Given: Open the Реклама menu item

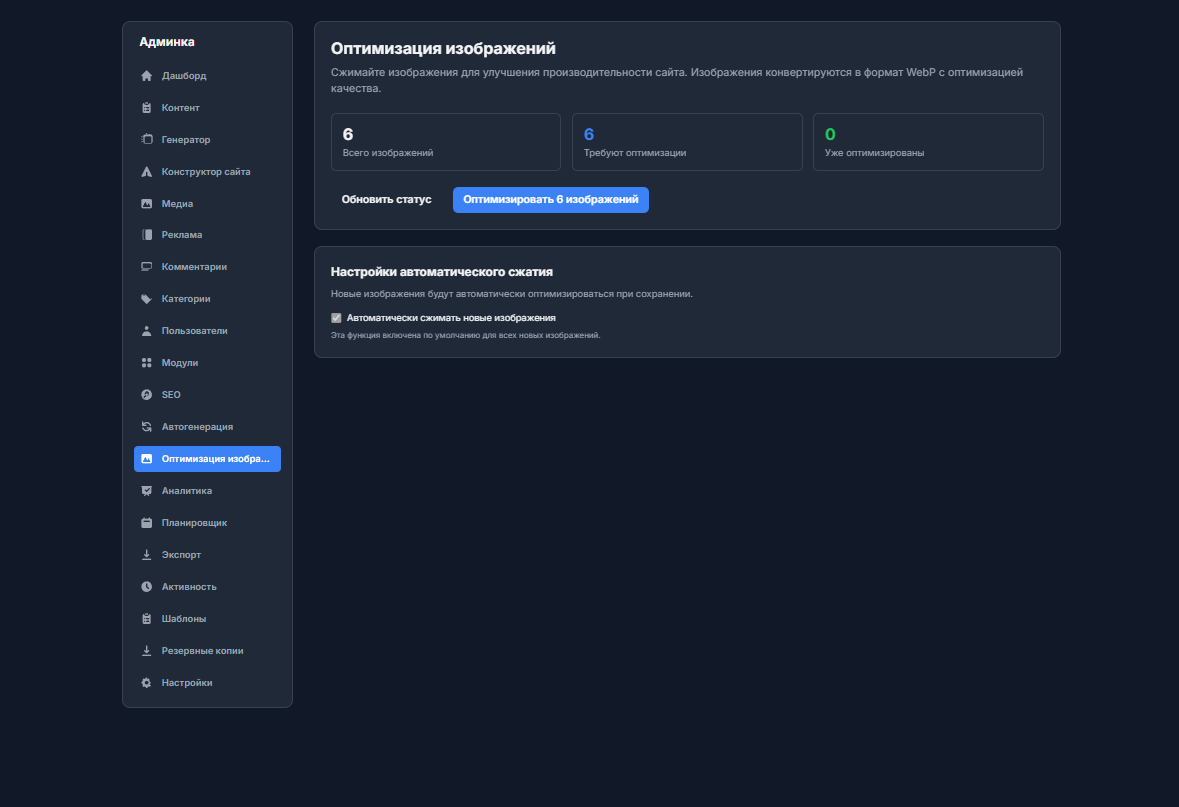Looking at the screenshot, I should point(181,235).
